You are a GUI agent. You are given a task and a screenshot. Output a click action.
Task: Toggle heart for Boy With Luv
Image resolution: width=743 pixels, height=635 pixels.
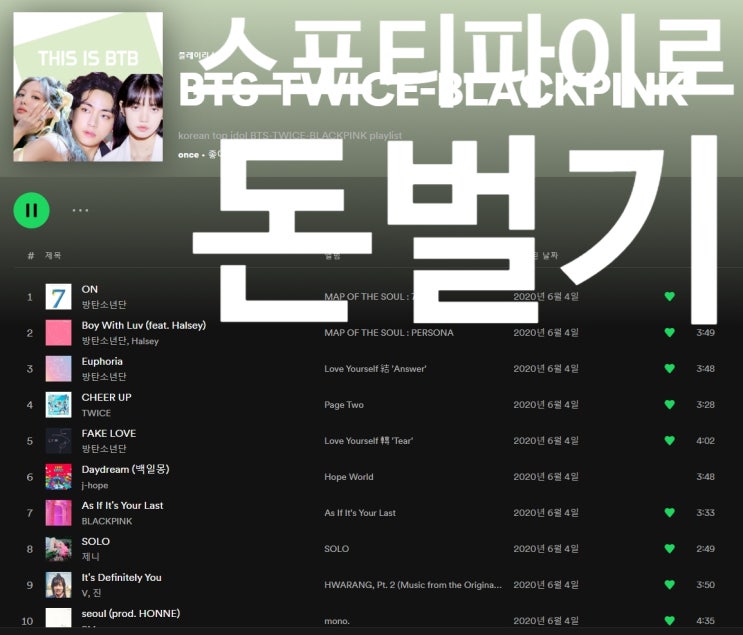[670, 332]
